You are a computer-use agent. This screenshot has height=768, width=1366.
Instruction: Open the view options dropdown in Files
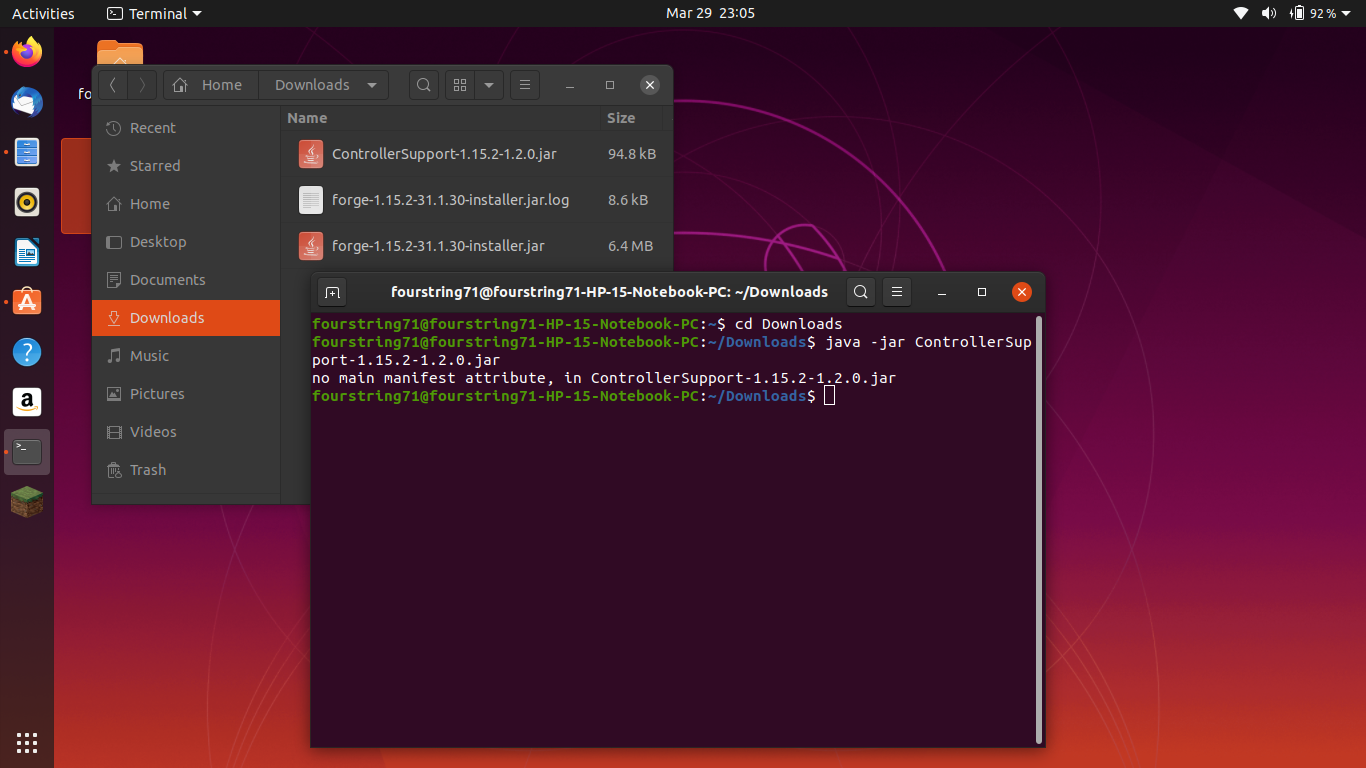489,85
